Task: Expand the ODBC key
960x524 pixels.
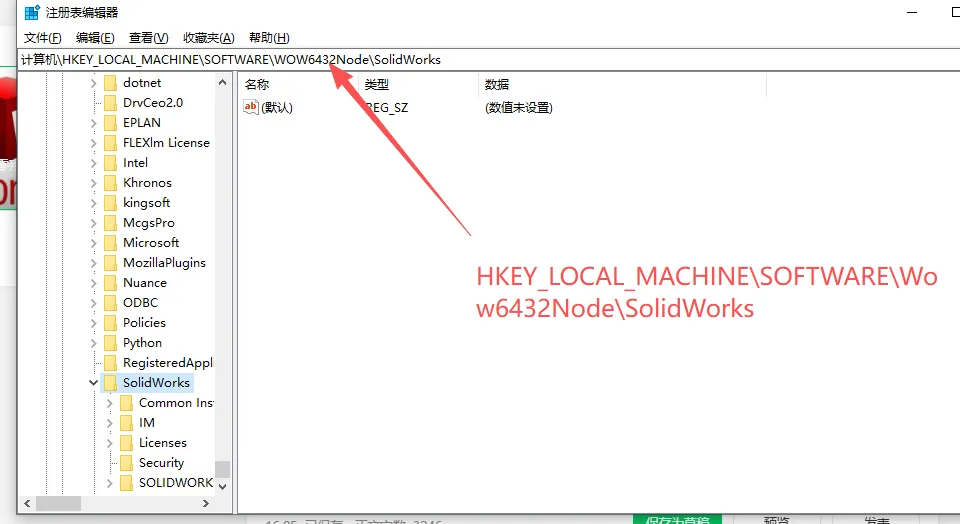Action: point(93,303)
